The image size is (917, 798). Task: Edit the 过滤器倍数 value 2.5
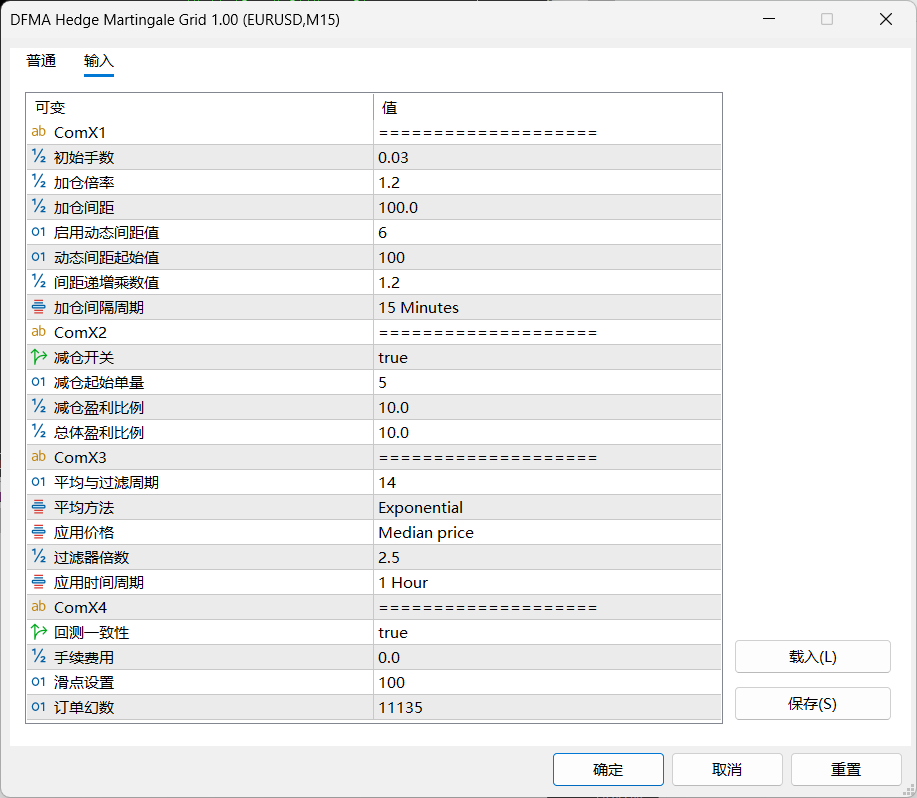pyautogui.click(x=547, y=558)
